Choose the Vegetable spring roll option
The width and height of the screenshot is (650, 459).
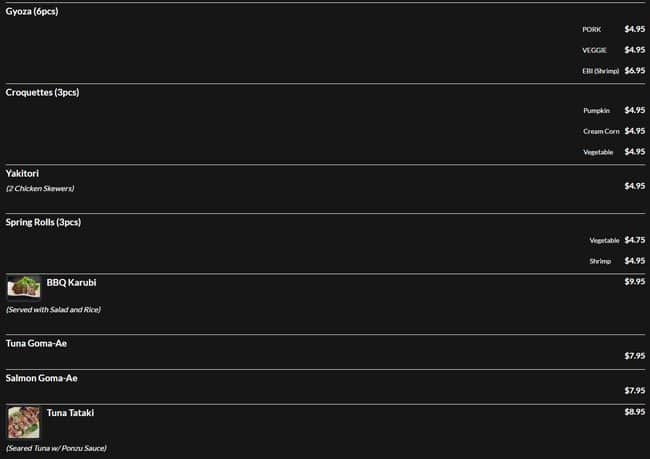pyautogui.click(x=604, y=240)
